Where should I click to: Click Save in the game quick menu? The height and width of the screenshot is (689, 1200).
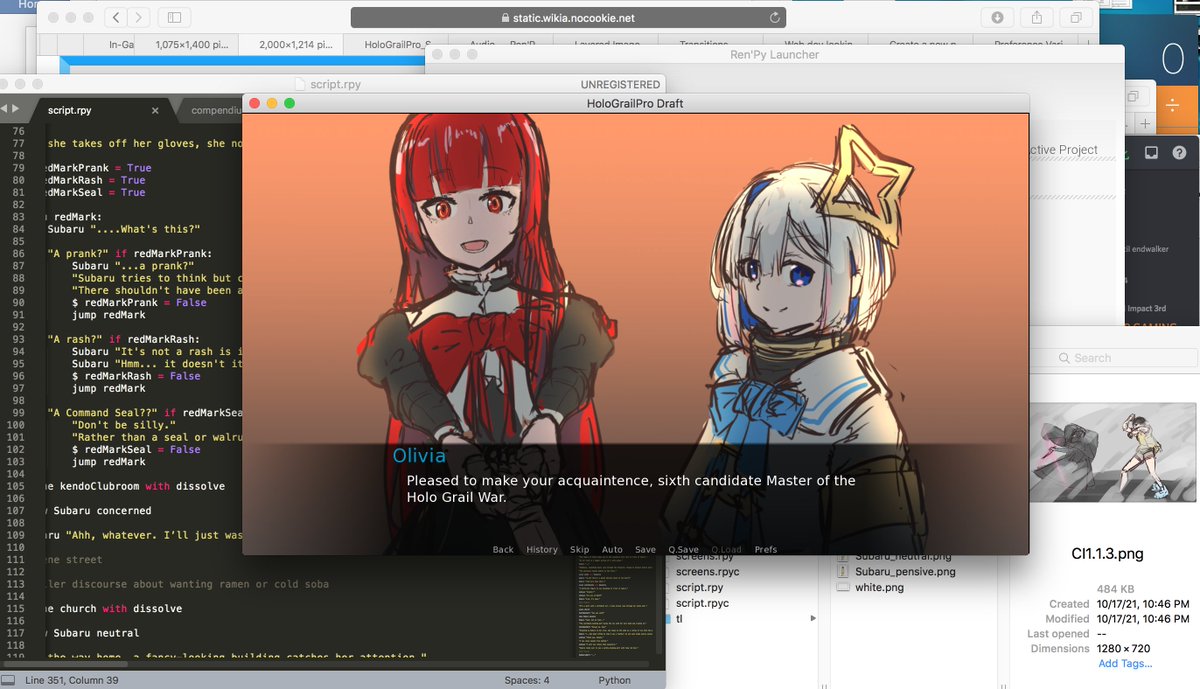[x=646, y=549]
